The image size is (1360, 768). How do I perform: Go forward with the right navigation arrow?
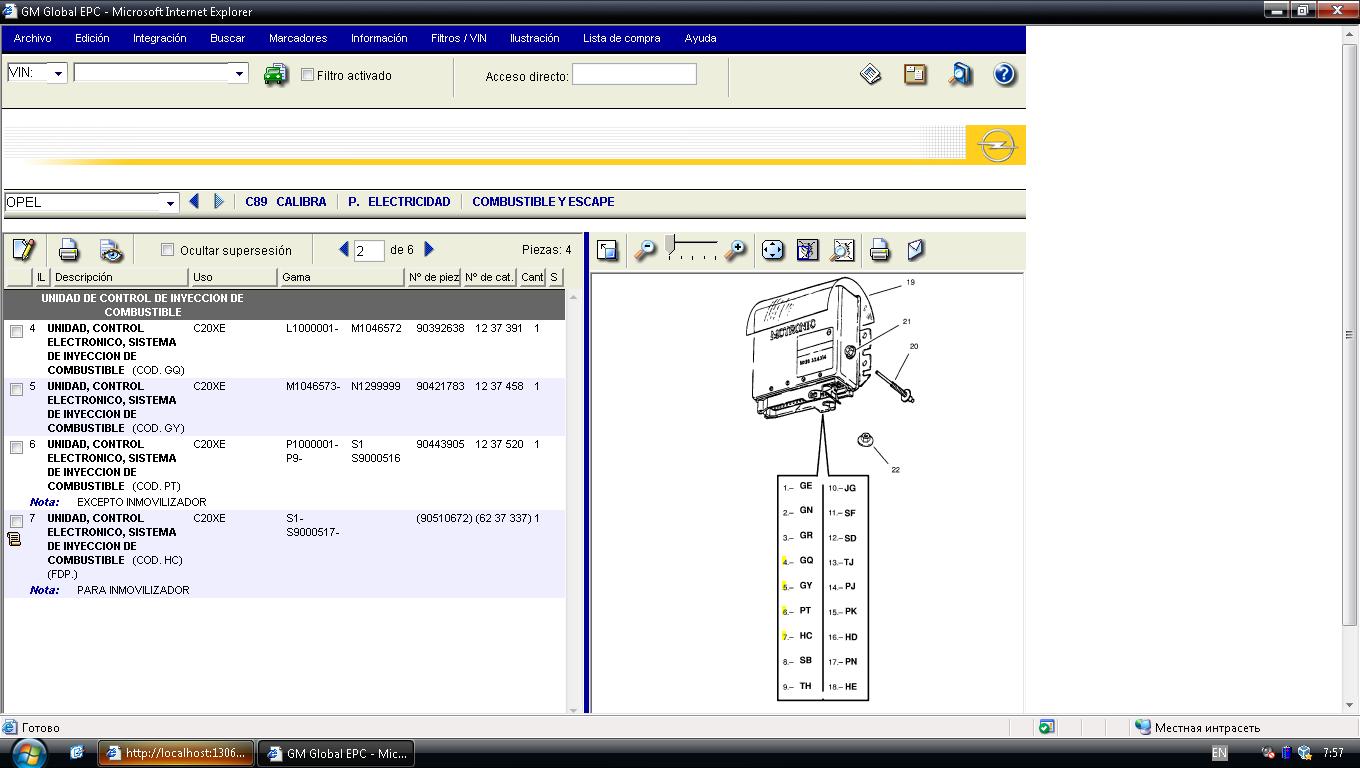click(x=219, y=201)
